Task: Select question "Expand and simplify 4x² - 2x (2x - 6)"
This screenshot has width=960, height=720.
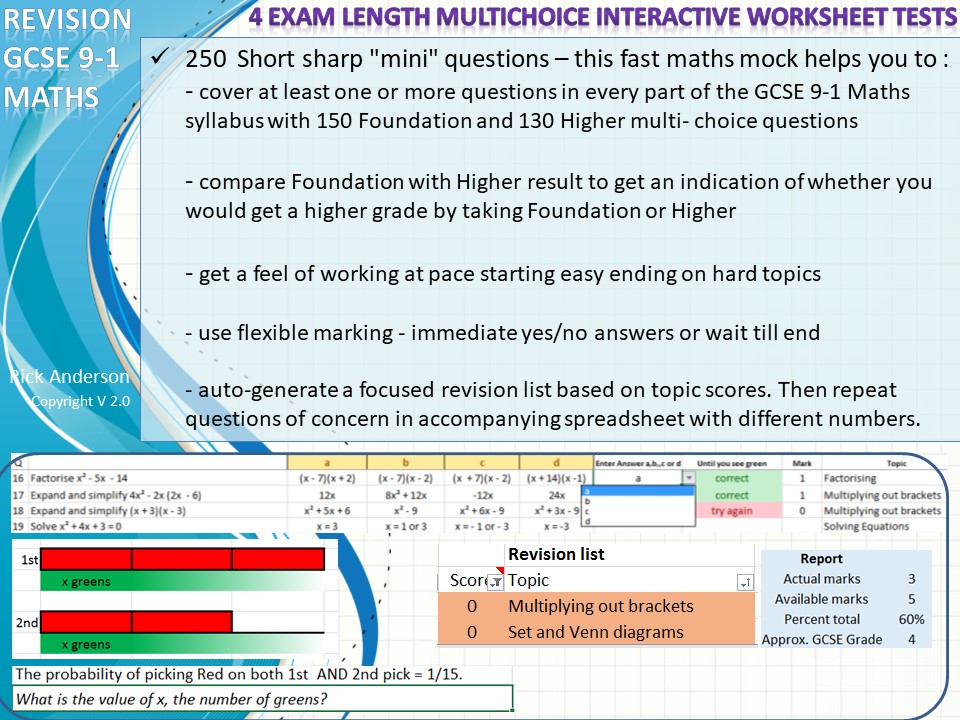Action: [116, 495]
